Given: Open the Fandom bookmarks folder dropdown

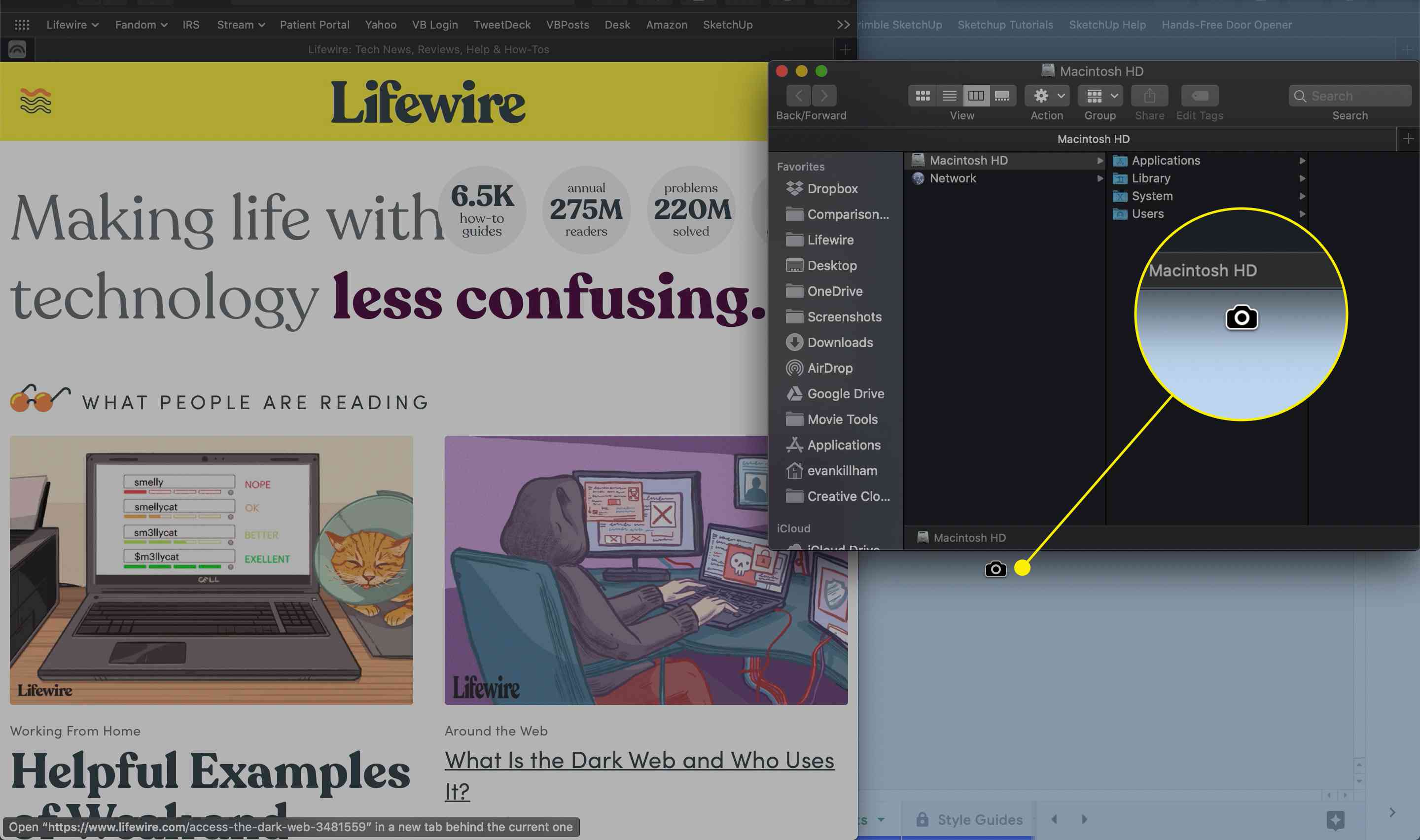Looking at the screenshot, I should 141,25.
